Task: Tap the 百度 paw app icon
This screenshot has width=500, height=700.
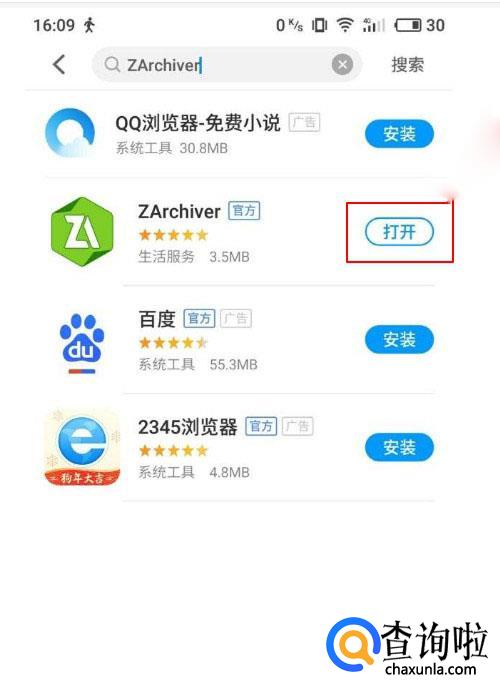Action: click(82, 343)
